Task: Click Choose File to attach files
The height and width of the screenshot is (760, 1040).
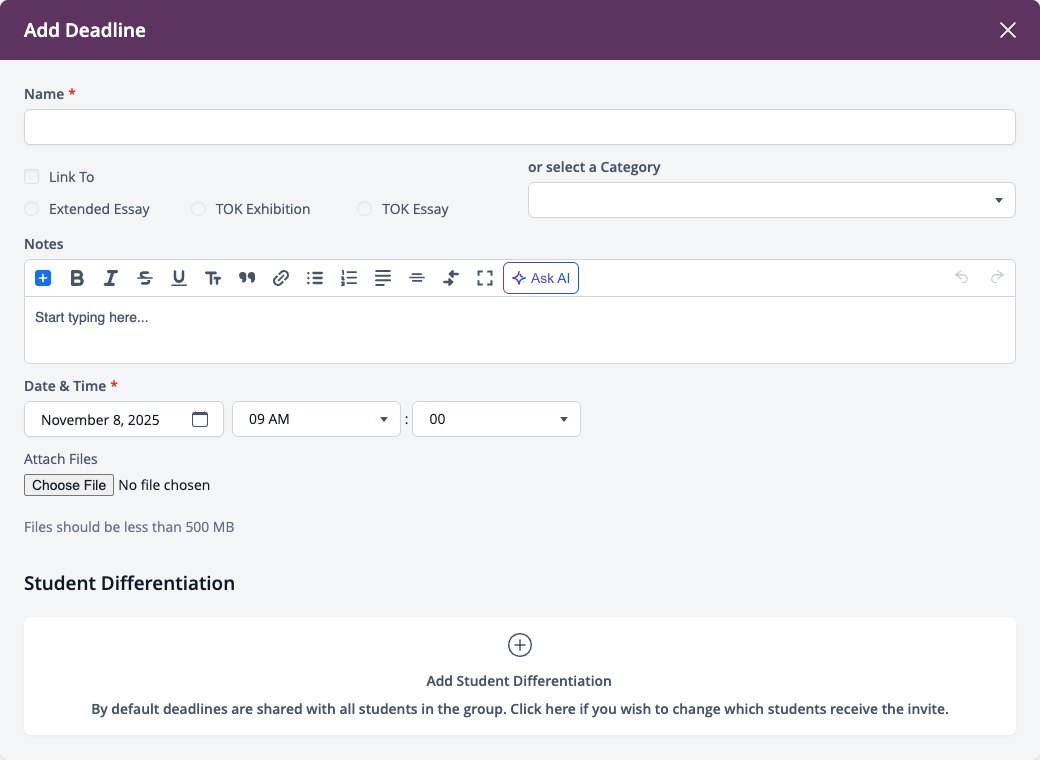Action: (69, 485)
